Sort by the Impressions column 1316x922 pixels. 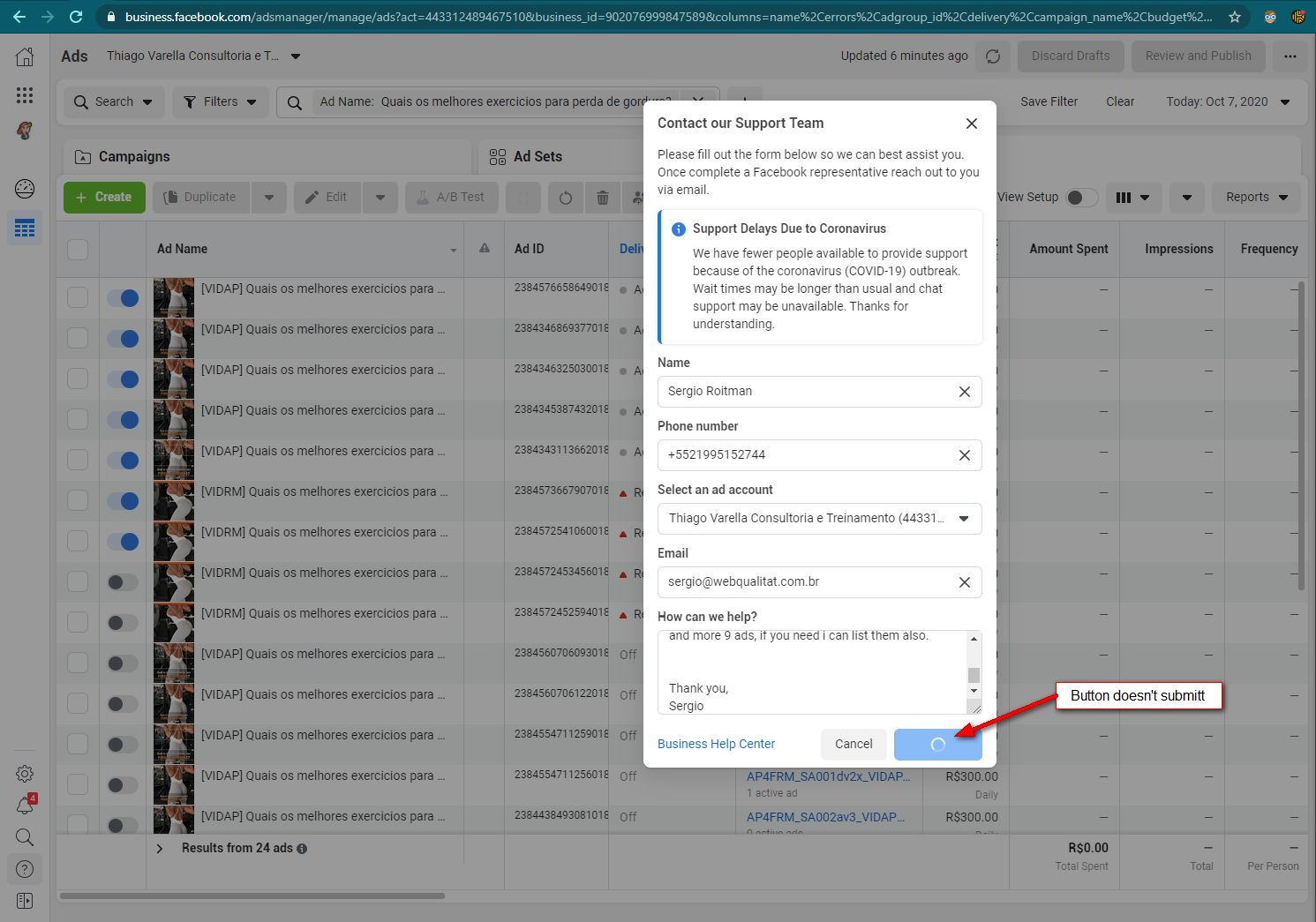tap(1179, 250)
